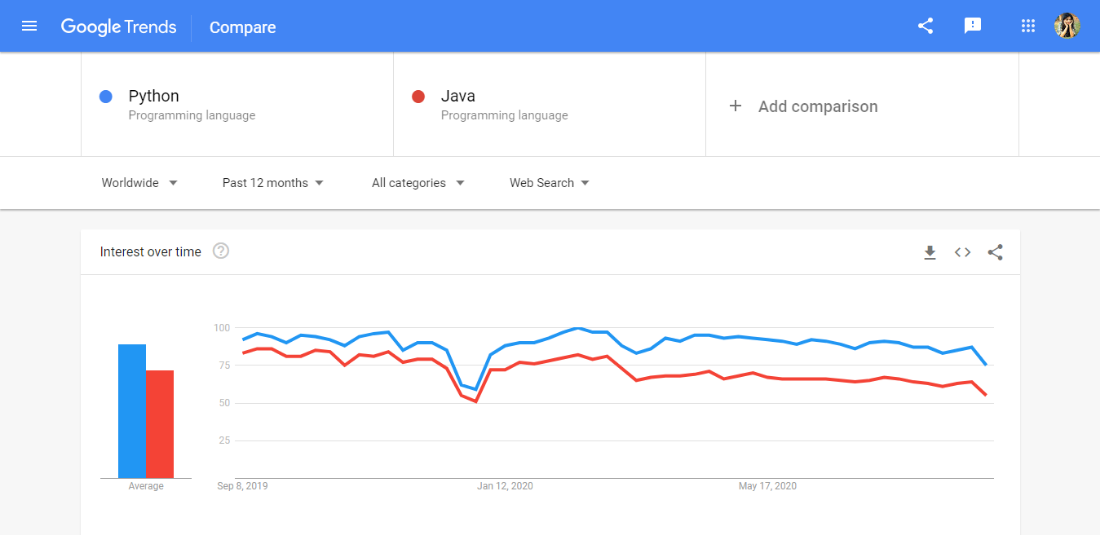Download the Interest over time CSV
The height and width of the screenshot is (539, 1100).
click(930, 253)
